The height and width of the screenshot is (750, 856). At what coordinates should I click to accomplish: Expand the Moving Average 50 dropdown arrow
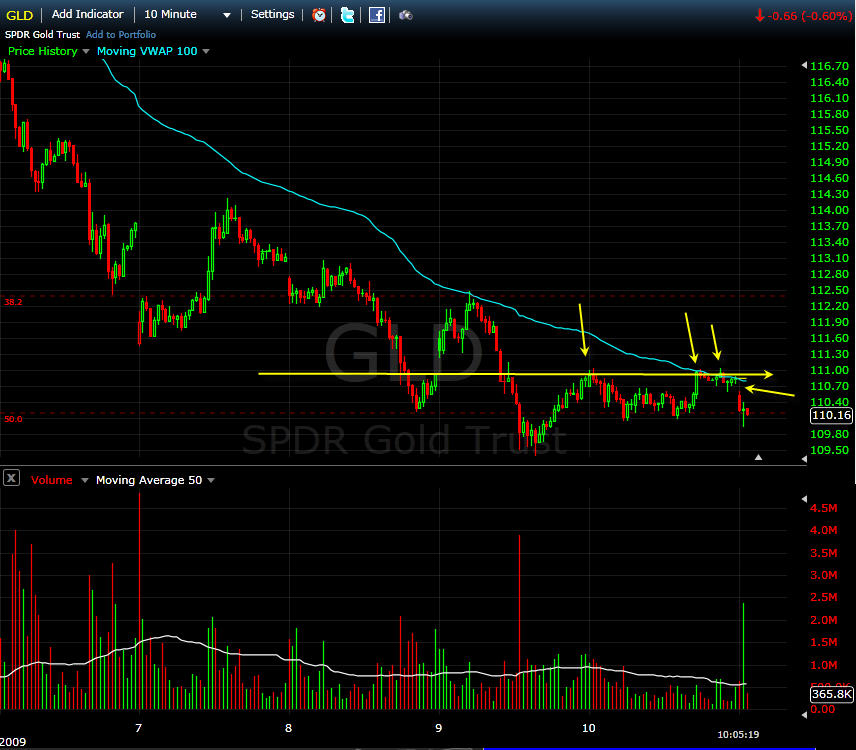pos(211,480)
